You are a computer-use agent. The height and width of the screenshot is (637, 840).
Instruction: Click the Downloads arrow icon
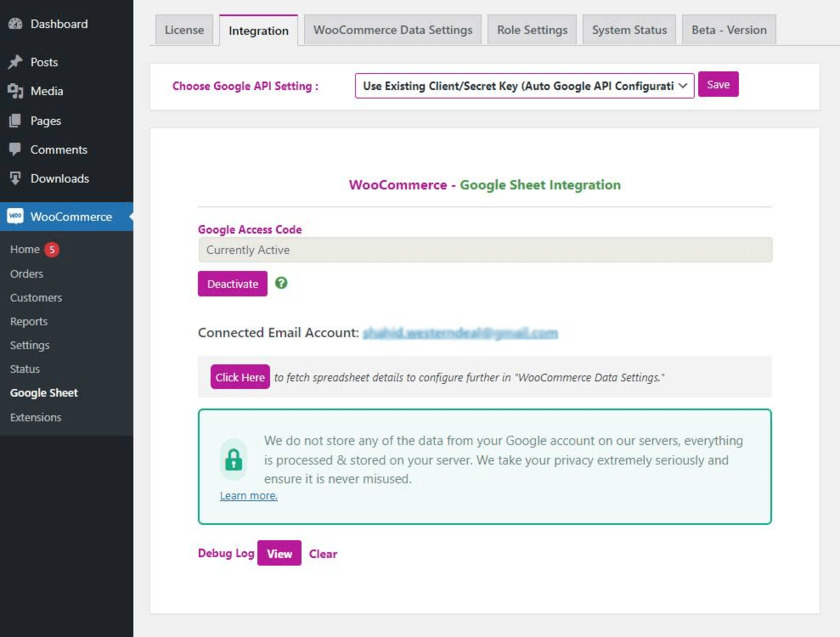(x=16, y=178)
